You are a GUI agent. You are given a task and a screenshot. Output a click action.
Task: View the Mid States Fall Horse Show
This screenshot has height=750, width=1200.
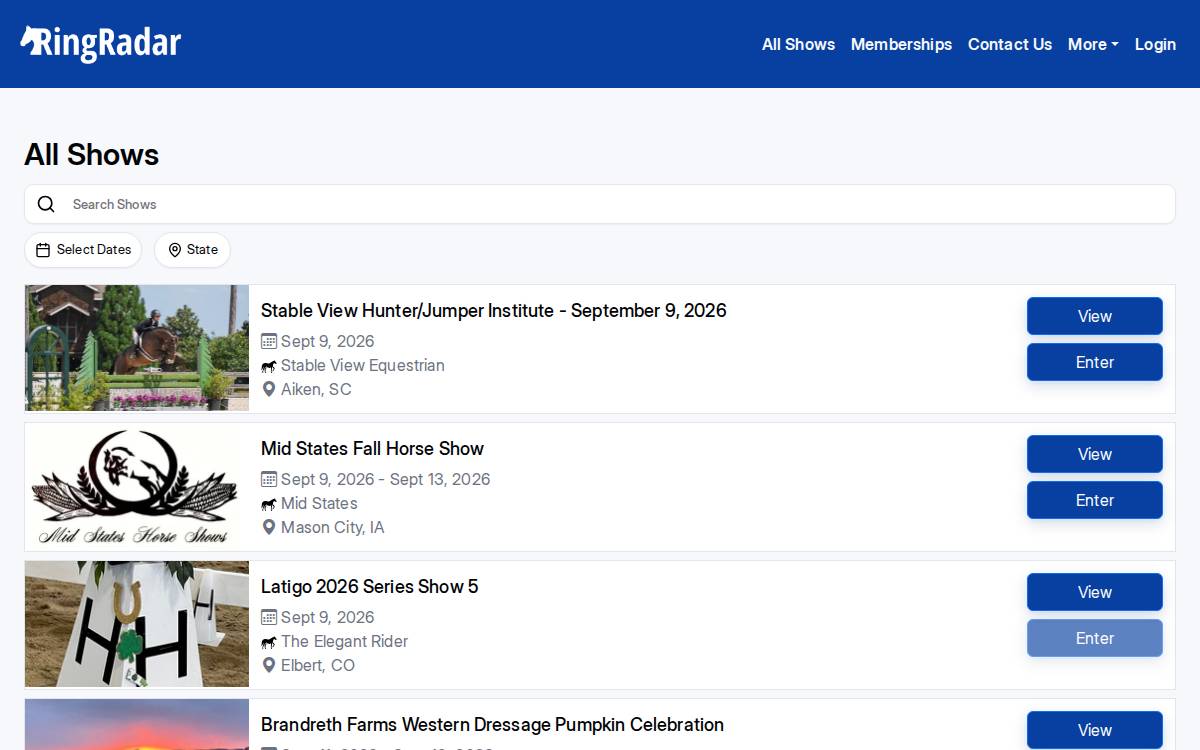(x=1095, y=454)
